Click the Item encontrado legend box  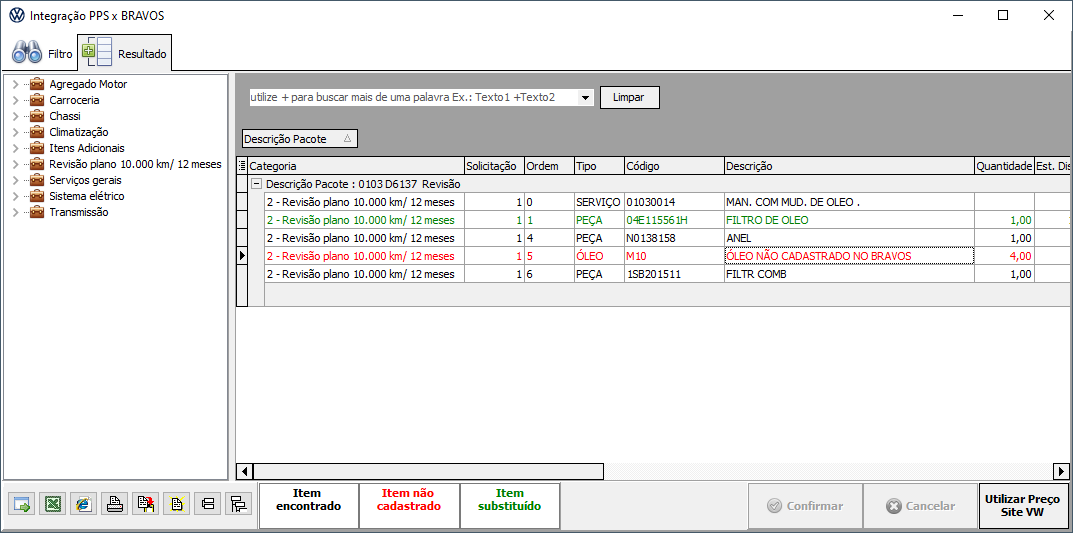309,506
